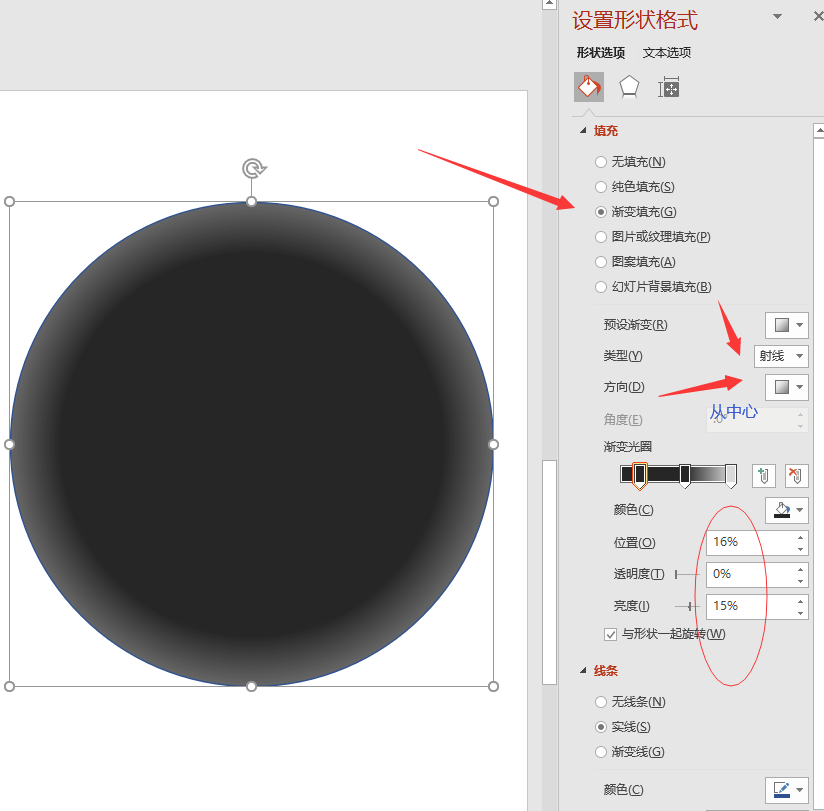Screen dimensions: 824x811
Task: Click the dark gradient circle shape
Action: [251, 444]
